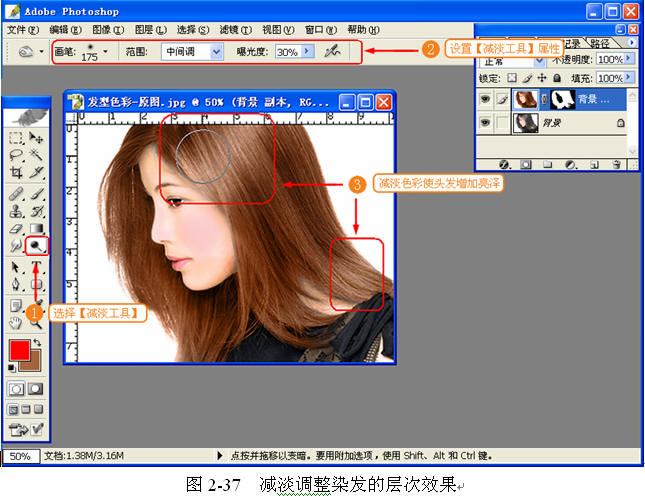
Task: Expand the 曝光度 exposure arrow next to 30%
Action: click(x=307, y=51)
